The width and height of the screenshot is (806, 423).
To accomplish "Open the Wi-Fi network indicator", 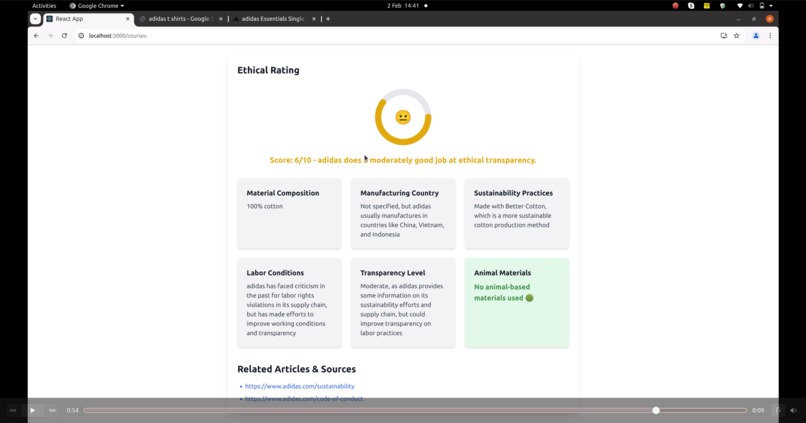I will 740,6.
